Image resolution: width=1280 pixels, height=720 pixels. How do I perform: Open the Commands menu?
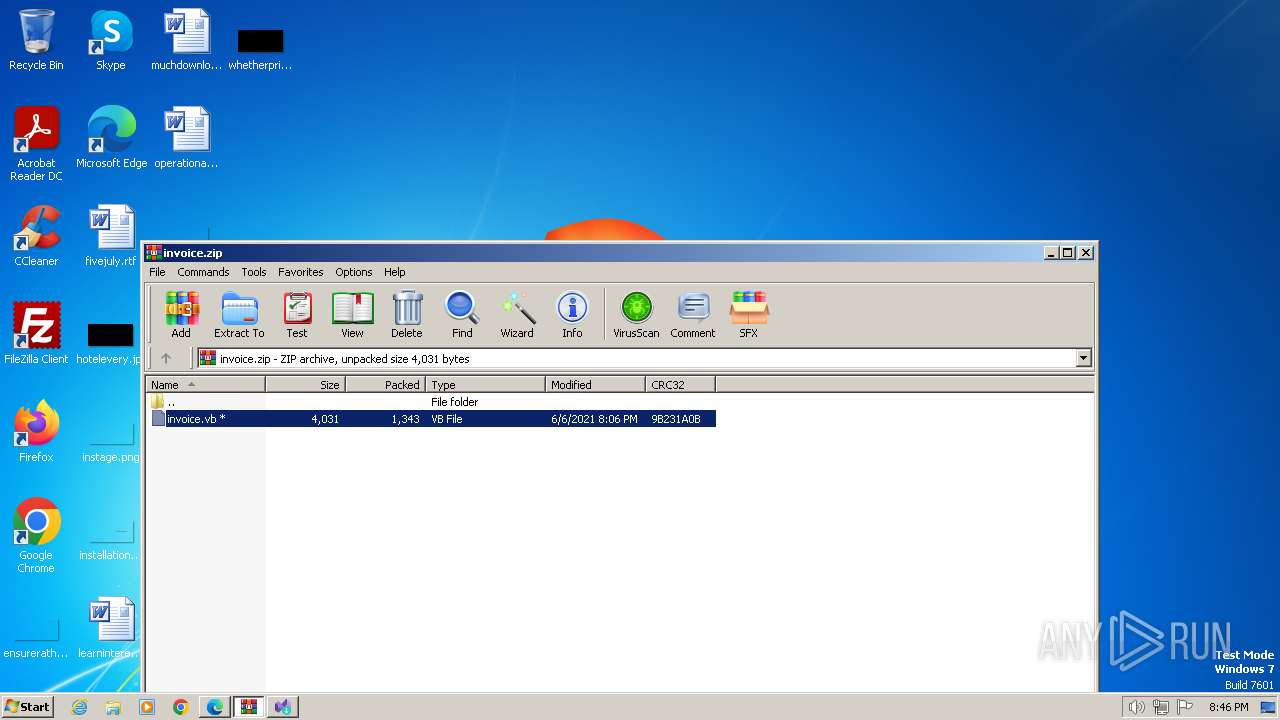click(203, 272)
